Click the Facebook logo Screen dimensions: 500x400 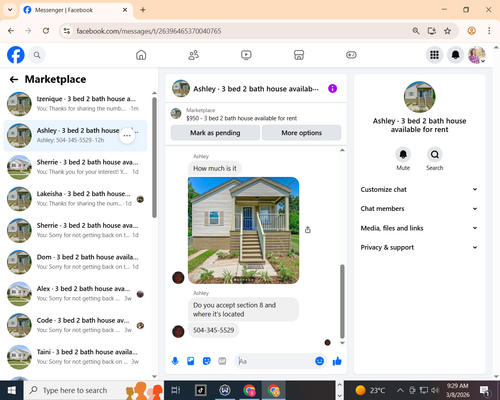tap(16, 55)
